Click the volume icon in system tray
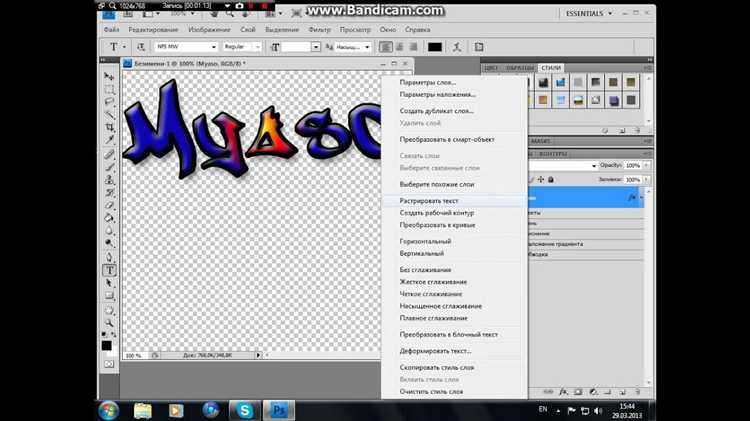 click(x=598, y=410)
